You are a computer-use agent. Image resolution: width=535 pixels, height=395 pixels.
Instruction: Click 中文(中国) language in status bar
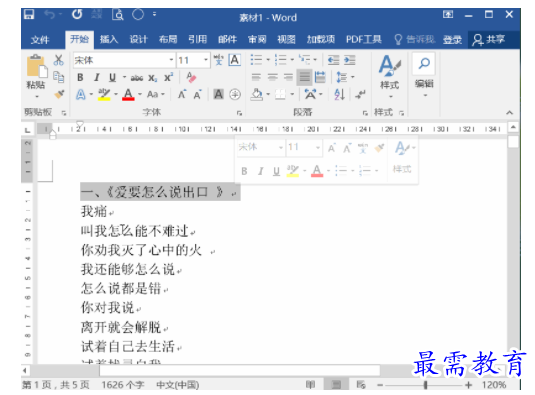178,385
